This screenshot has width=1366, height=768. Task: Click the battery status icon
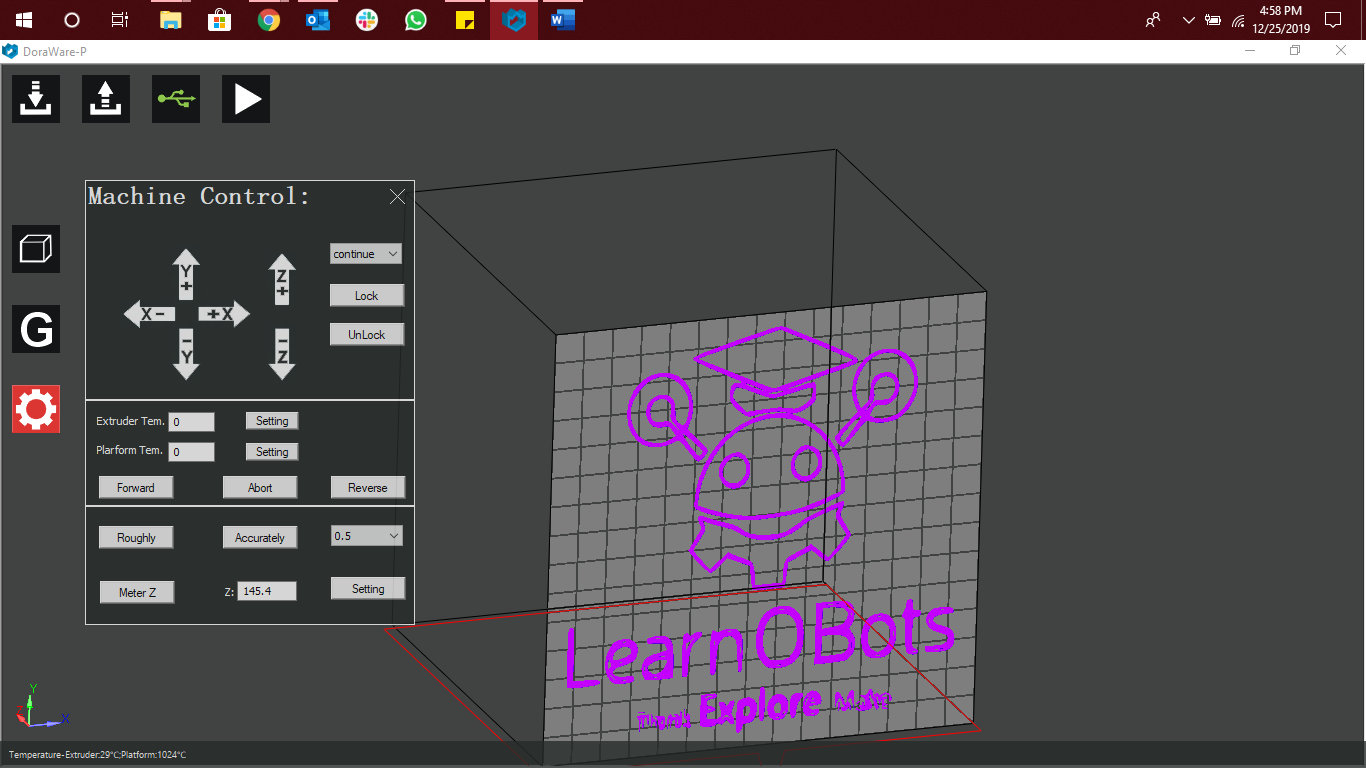tap(1213, 20)
